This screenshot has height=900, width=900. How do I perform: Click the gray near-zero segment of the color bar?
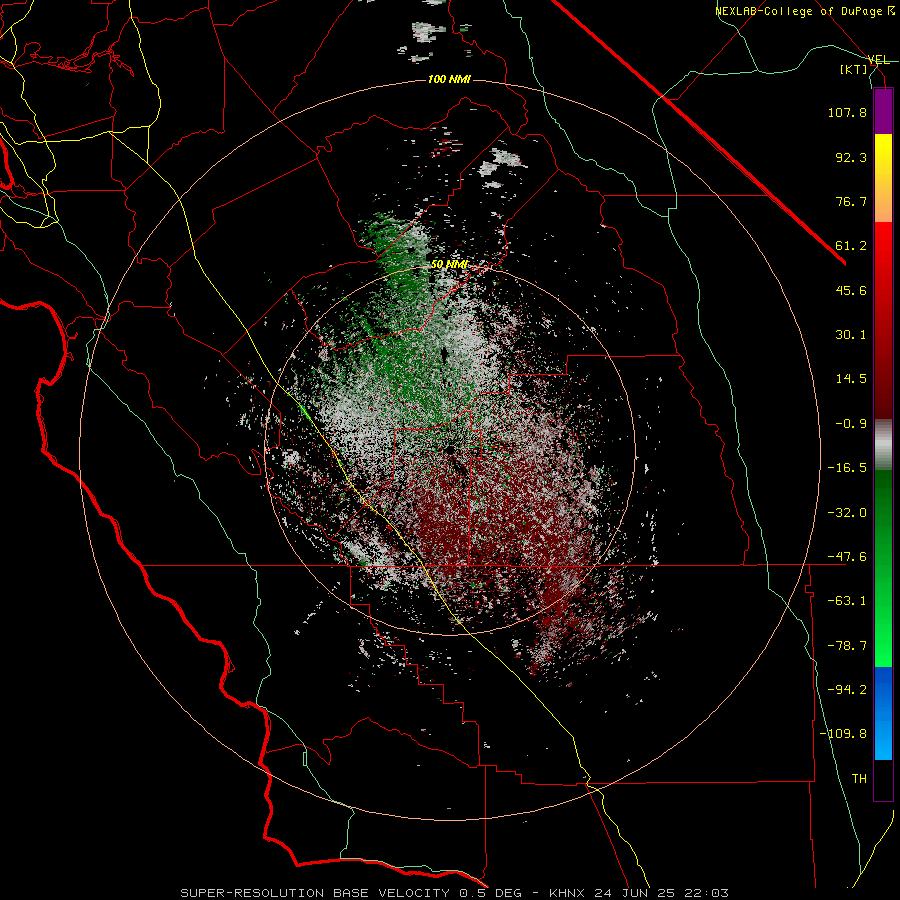click(883, 445)
